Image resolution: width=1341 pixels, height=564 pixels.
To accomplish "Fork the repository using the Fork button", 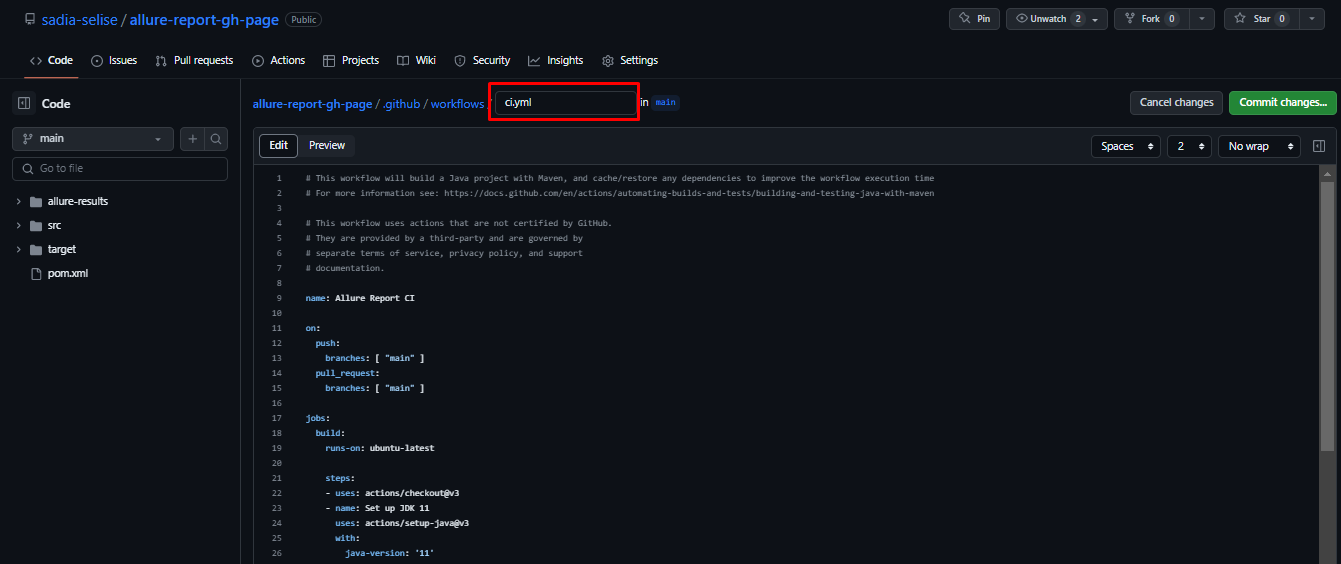I will tap(1151, 19).
